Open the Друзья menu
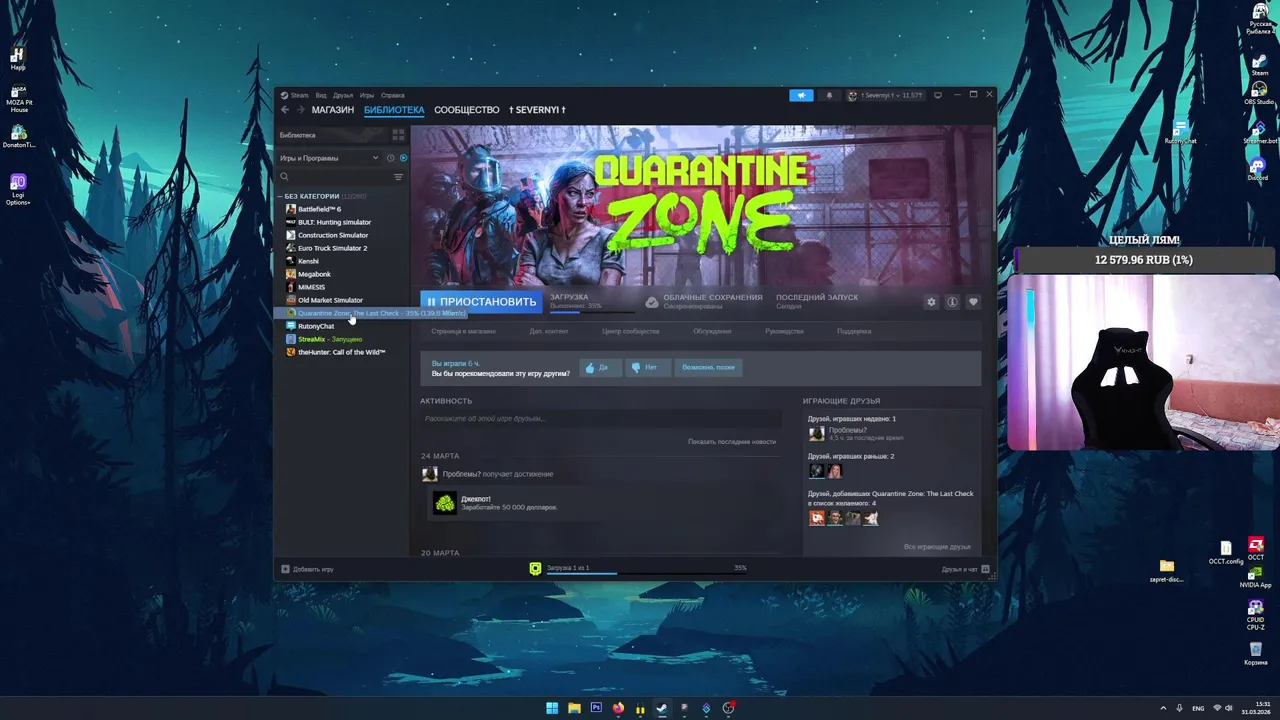1280x720 pixels. click(343, 95)
